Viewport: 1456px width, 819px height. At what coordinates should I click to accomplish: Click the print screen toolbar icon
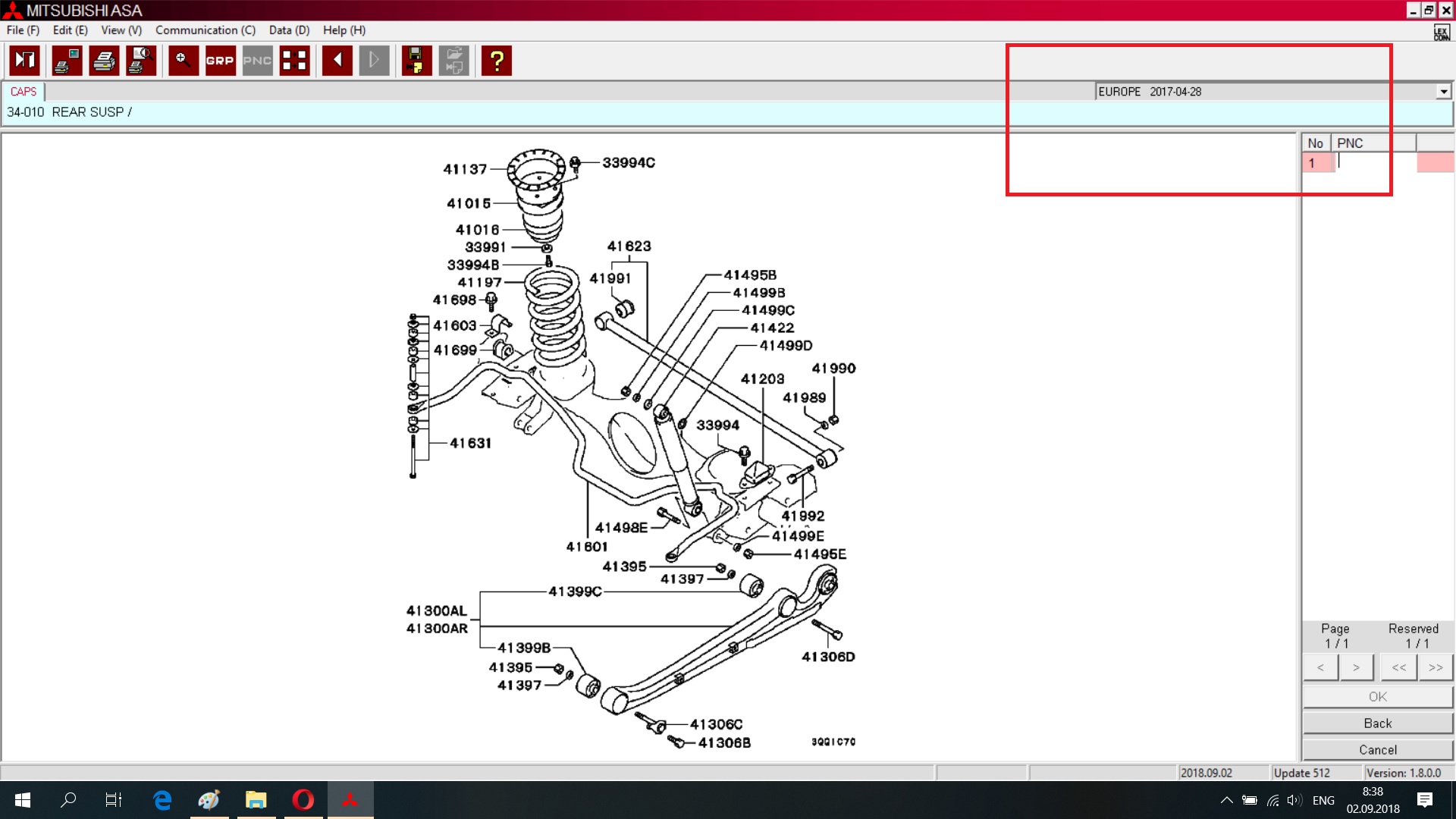(67, 61)
